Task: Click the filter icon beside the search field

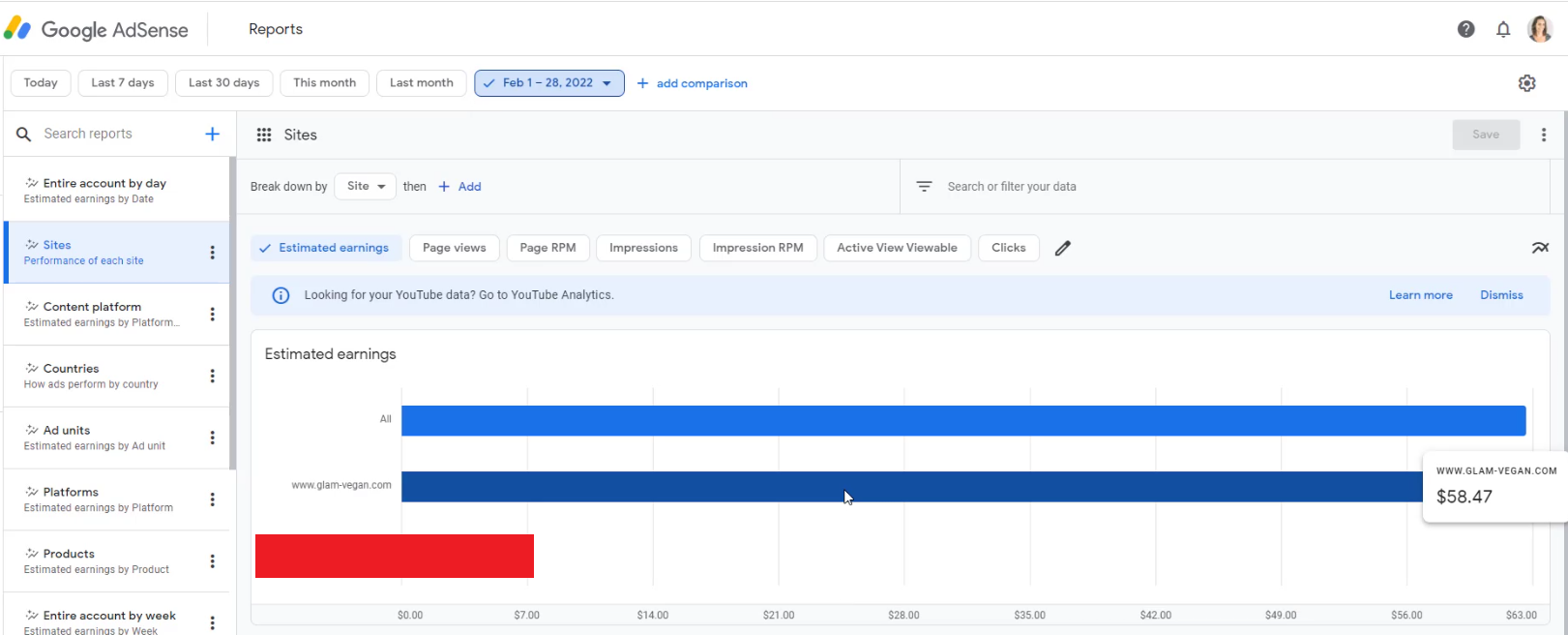Action: pyautogui.click(x=925, y=186)
